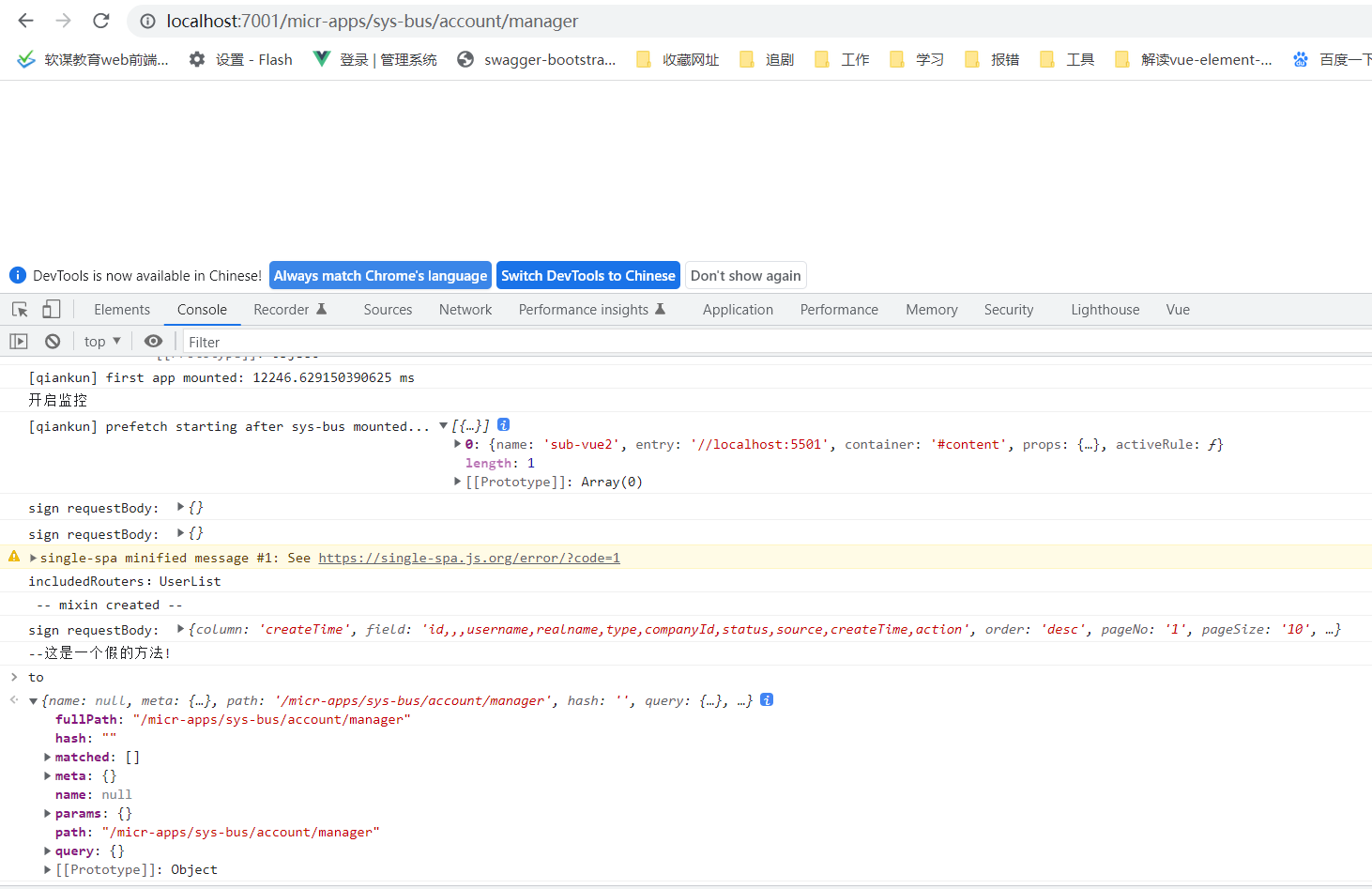
Task: Expand the sign requestBody object
Action: [x=180, y=507]
